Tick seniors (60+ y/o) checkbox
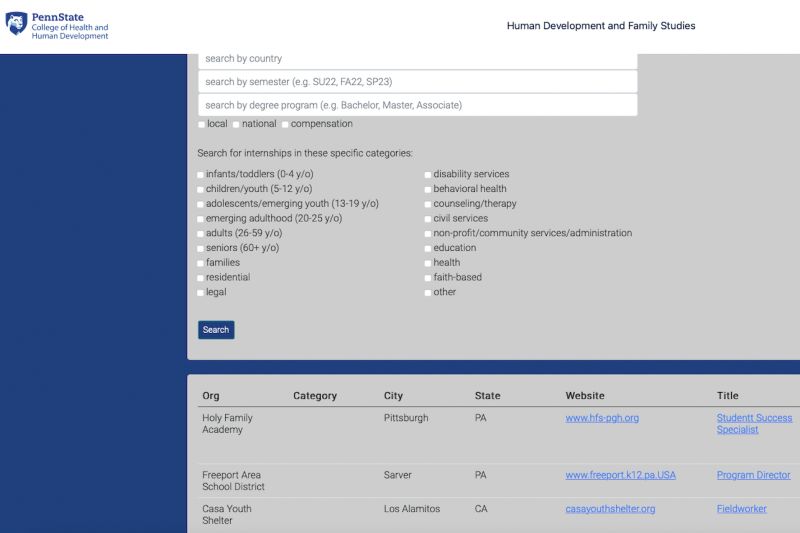Image resolution: width=800 pixels, height=533 pixels. click(201, 248)
